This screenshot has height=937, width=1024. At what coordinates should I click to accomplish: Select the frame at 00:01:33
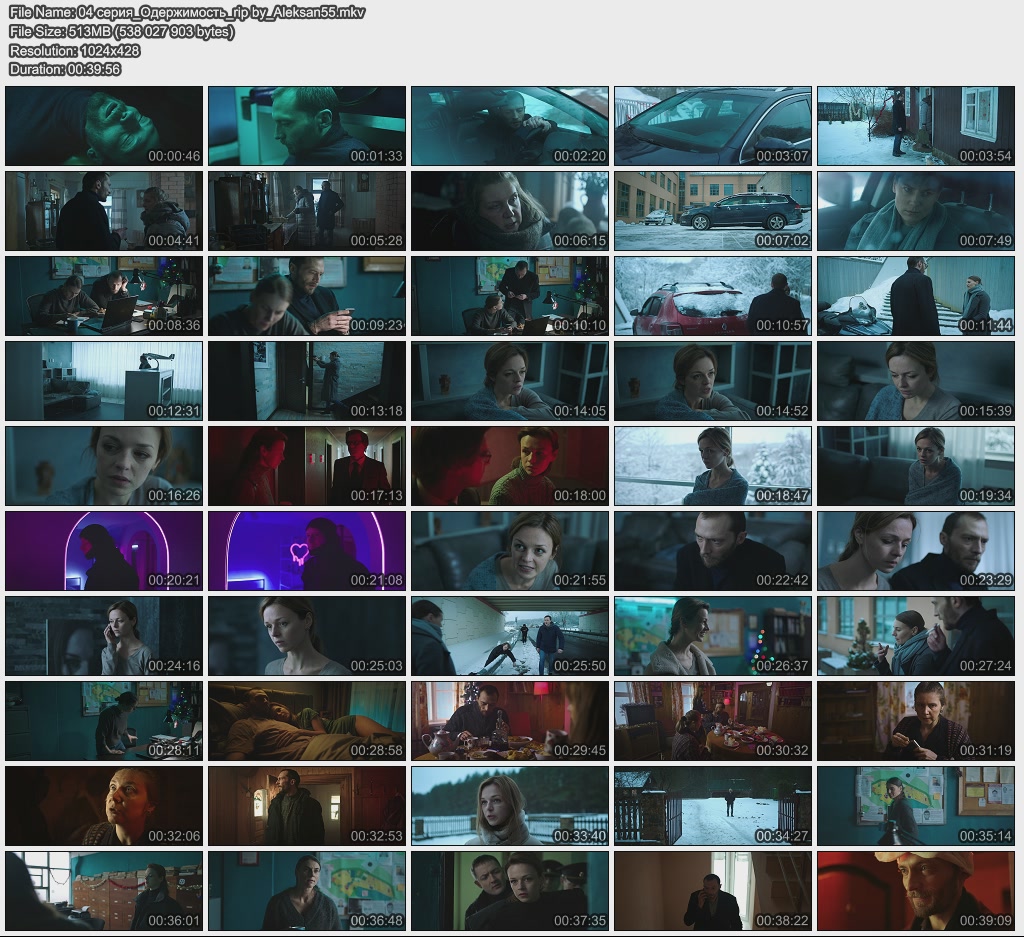(307, 126)
